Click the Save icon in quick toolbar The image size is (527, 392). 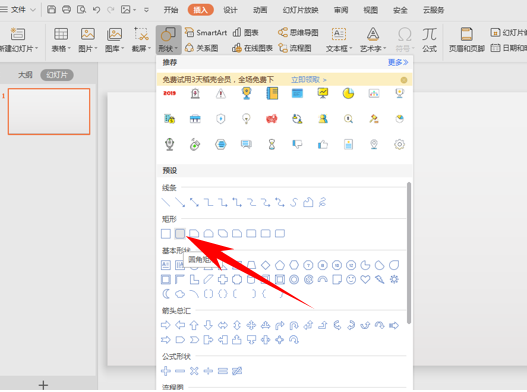[51, 9]
